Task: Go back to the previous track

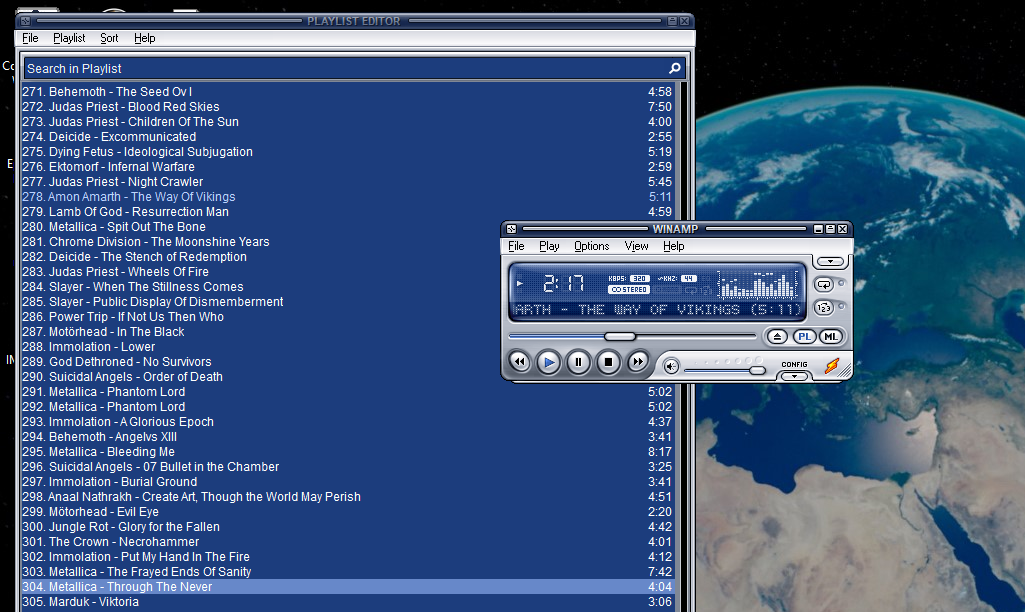Action: click(x=519, y=362)
